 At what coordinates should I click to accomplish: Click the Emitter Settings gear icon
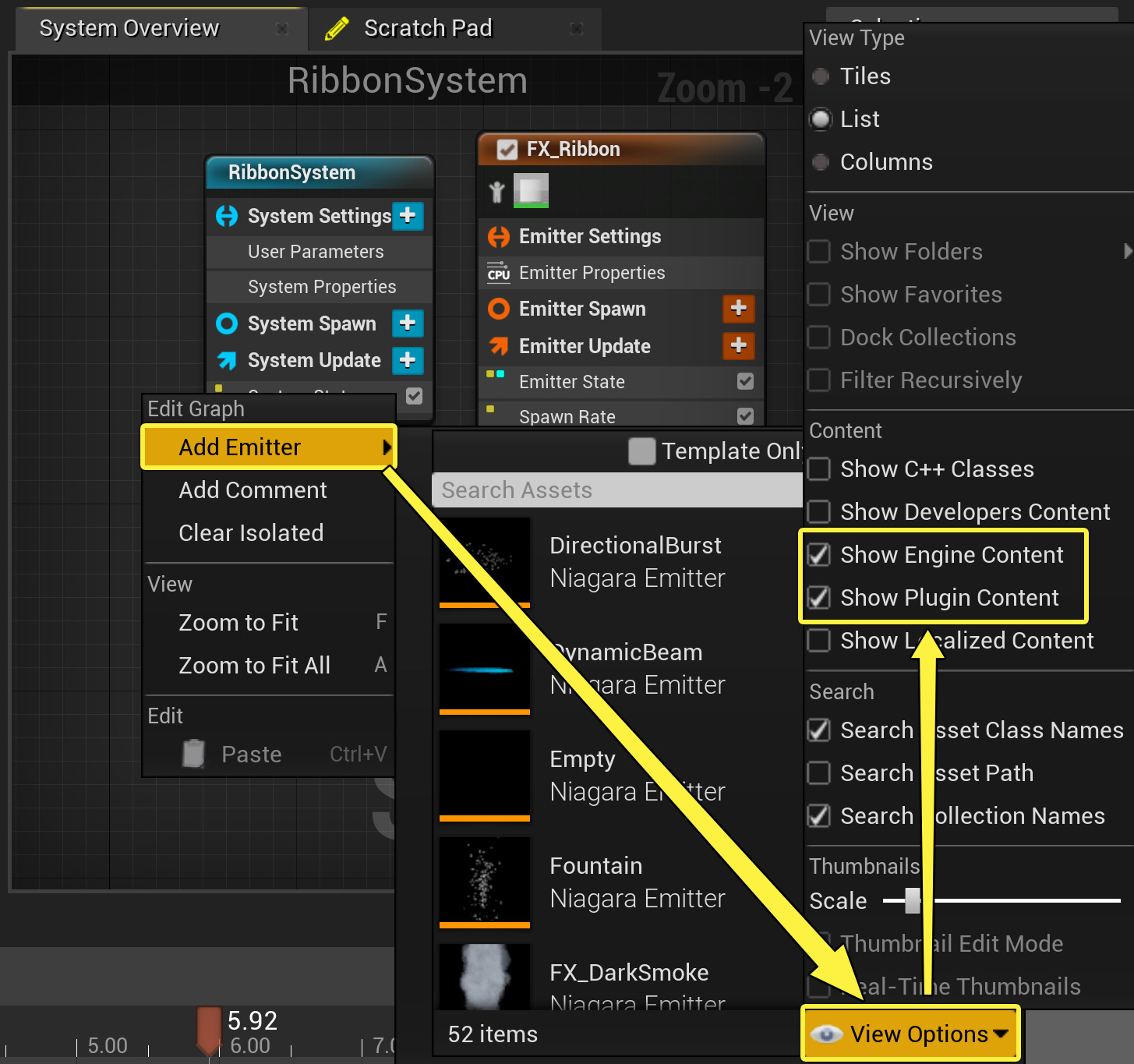499,236
